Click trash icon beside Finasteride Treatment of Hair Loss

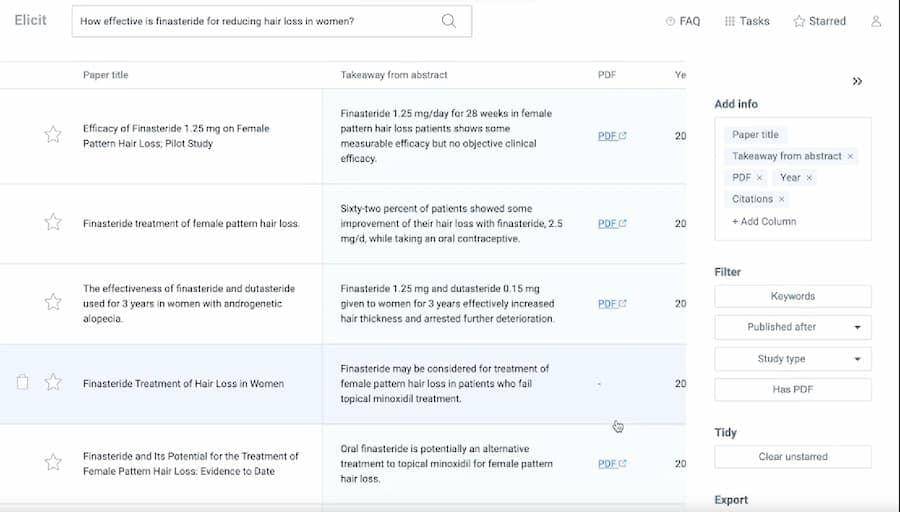point(23,382)
